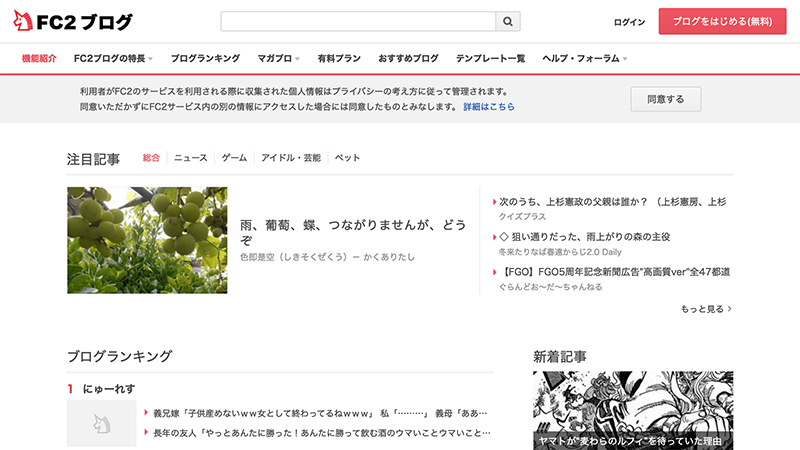Open おすすめブログ navigation item
This screenshot has height=450, width=800.
pos(408,58)
